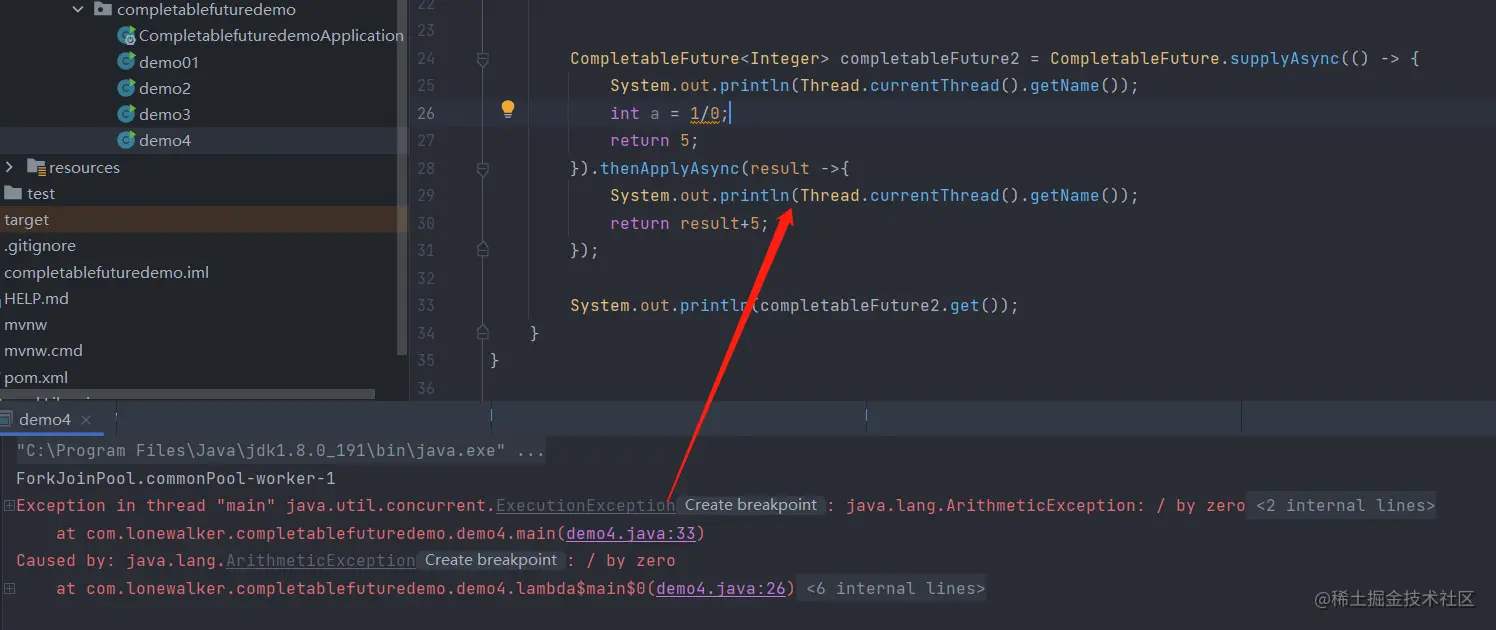Screen dimensions: 1496x630
Task: Click the yellow light bulb intention icon
Action: pyautogui.click(x=507, y=109)
